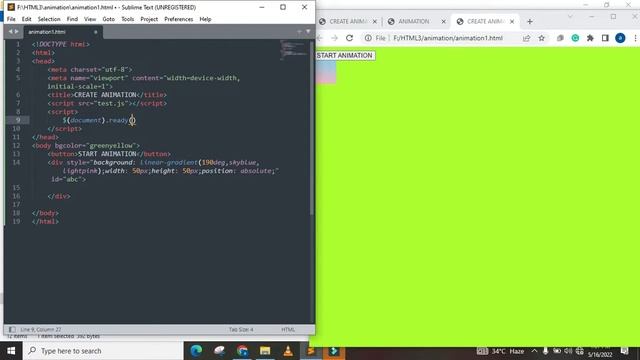Image resolution: width=640 pixels, height=360 pixels.
Task: Open the File menu in Sublime Text
Action: 11,19
